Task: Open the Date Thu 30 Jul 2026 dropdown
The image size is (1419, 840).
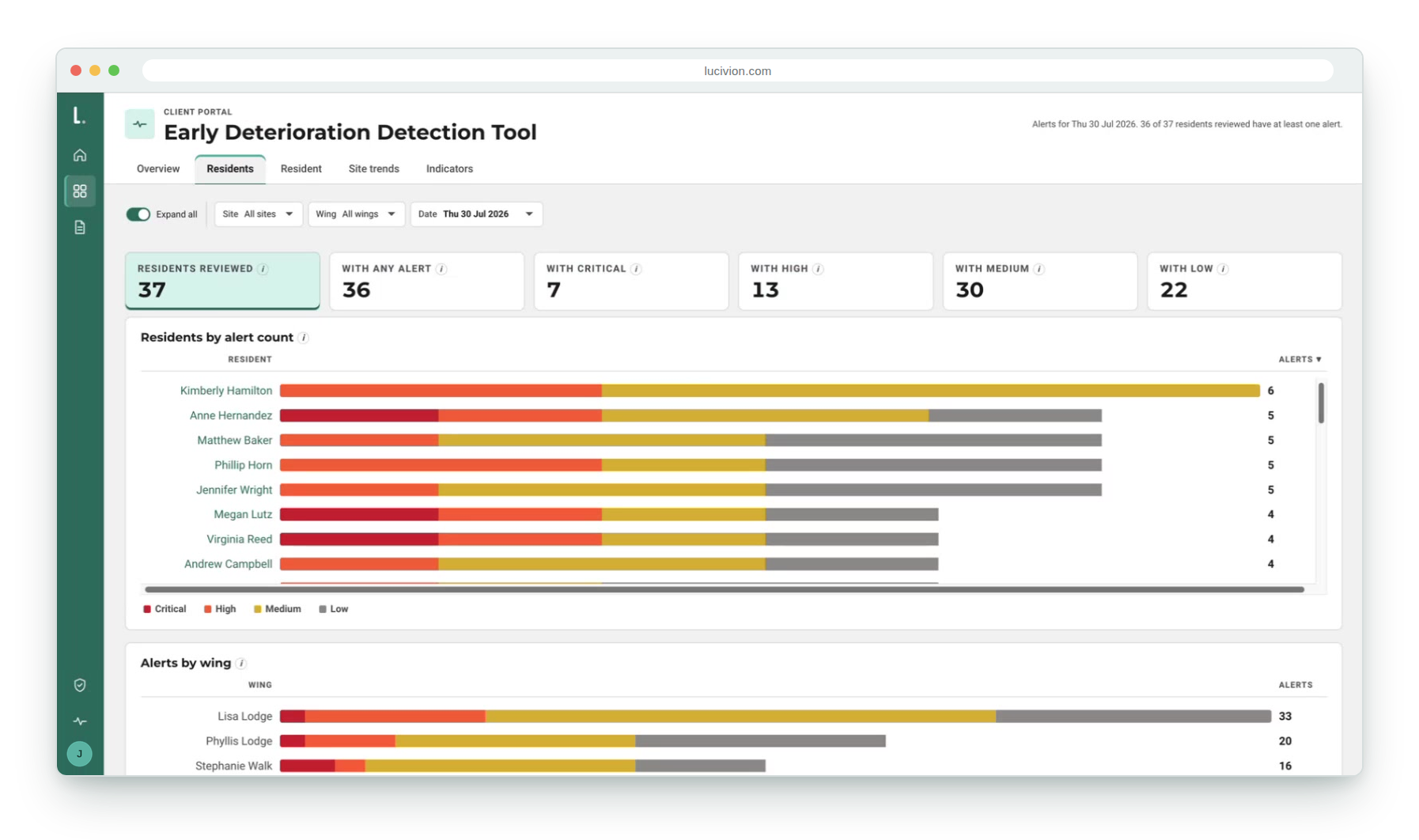Action: tap(476, 214)
